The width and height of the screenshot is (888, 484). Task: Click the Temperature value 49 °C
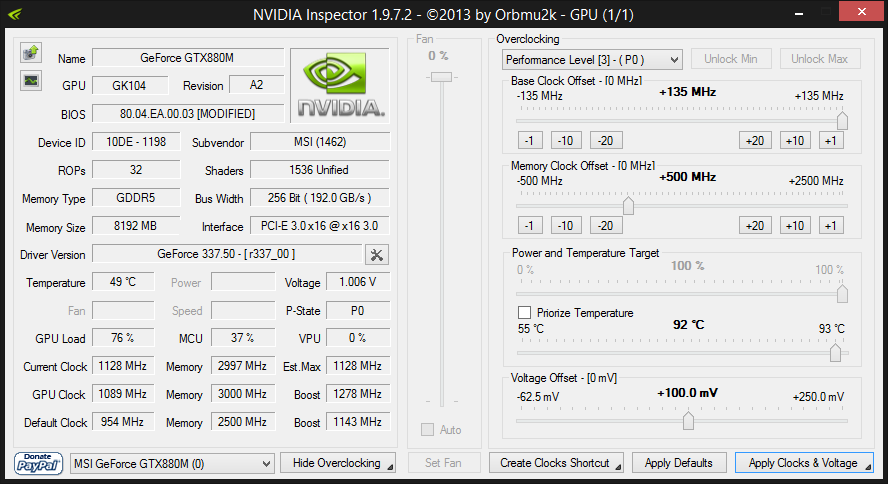click(x=123, y=282)
